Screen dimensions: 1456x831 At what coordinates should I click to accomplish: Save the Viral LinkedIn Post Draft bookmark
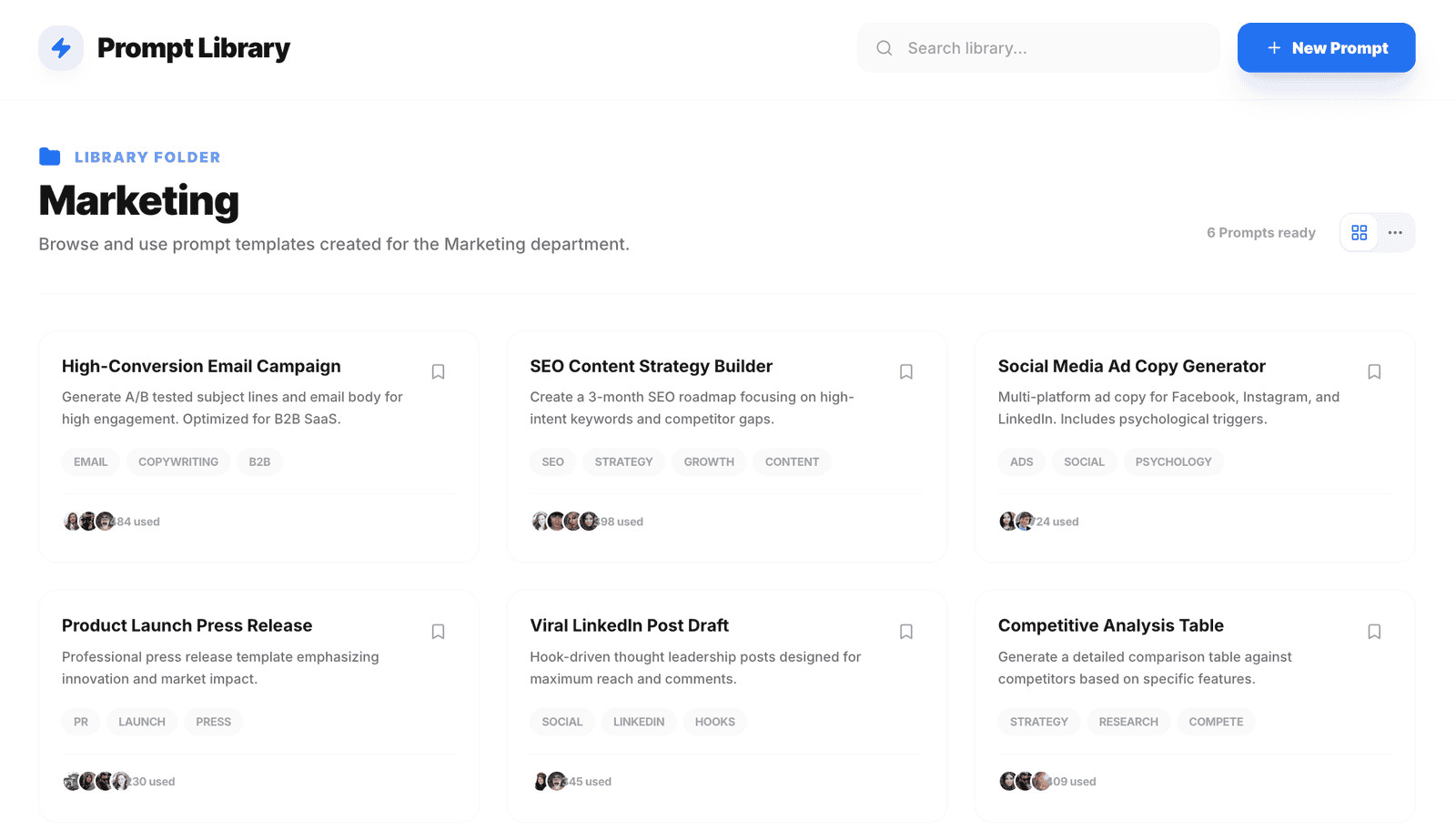click(x=905, y=632)
